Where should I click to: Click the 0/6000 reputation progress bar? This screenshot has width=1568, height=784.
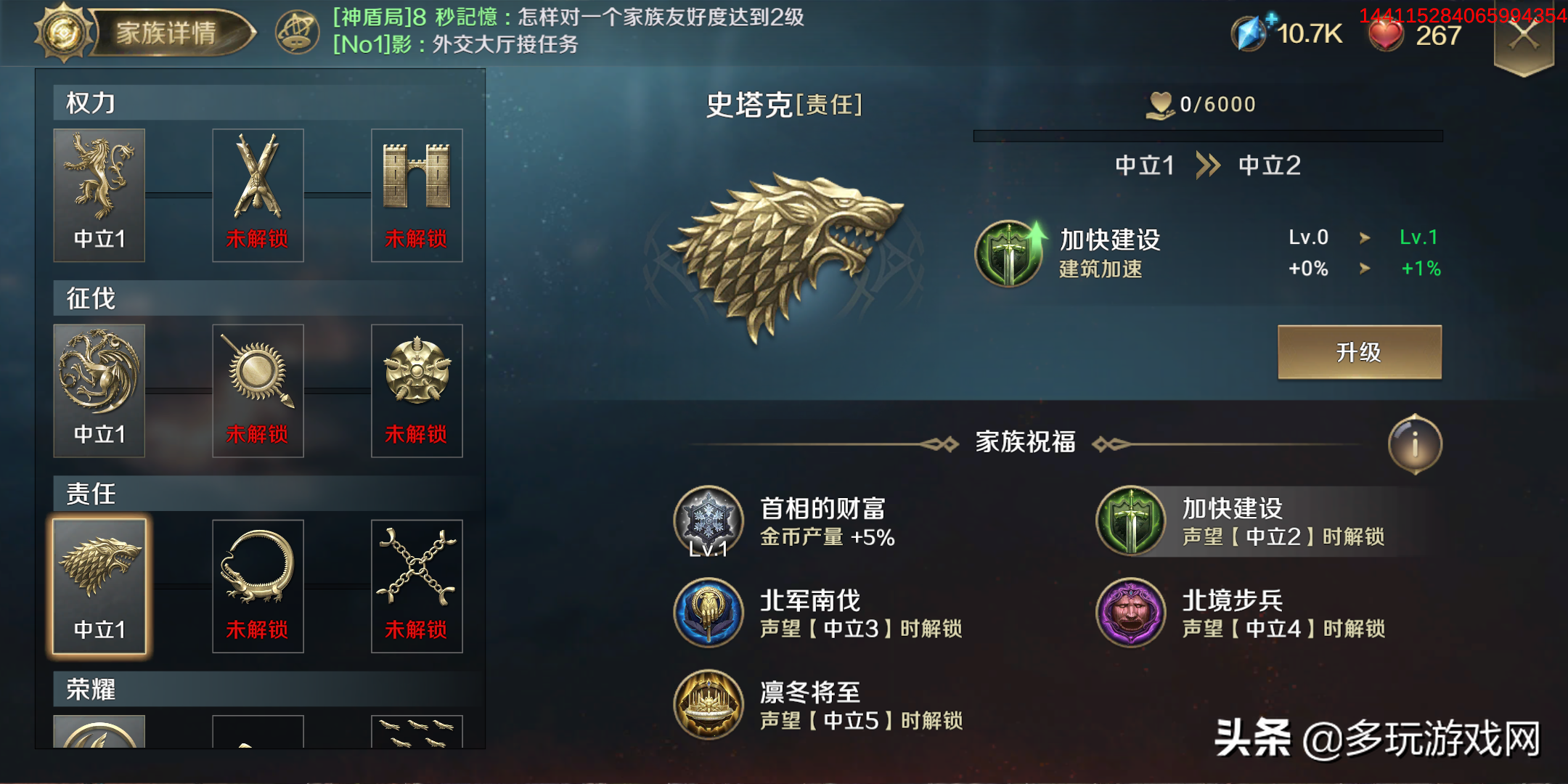1208,136
